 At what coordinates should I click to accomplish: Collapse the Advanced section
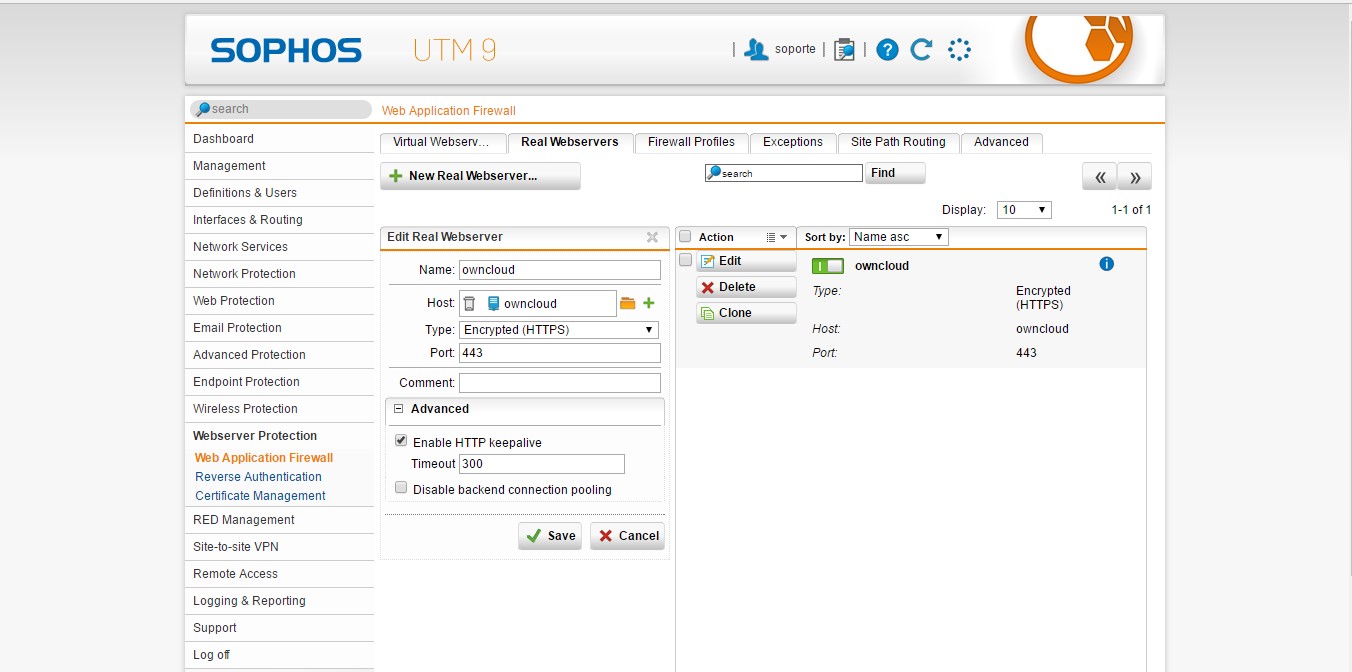399,409
